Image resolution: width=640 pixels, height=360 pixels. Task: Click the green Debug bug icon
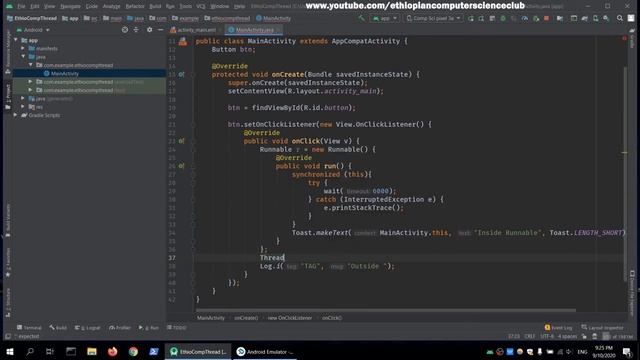point(503,18)
